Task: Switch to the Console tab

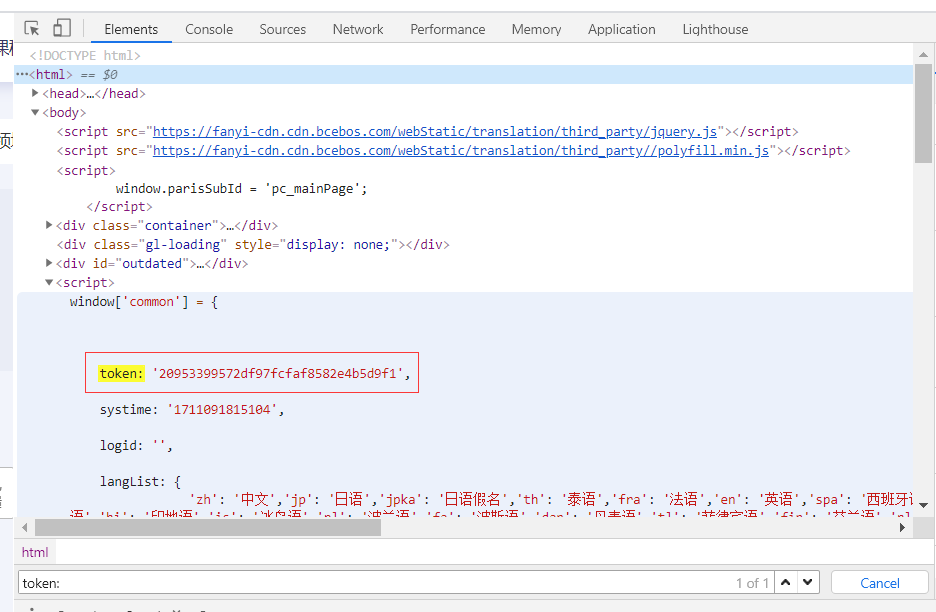Action: point(208,29)
